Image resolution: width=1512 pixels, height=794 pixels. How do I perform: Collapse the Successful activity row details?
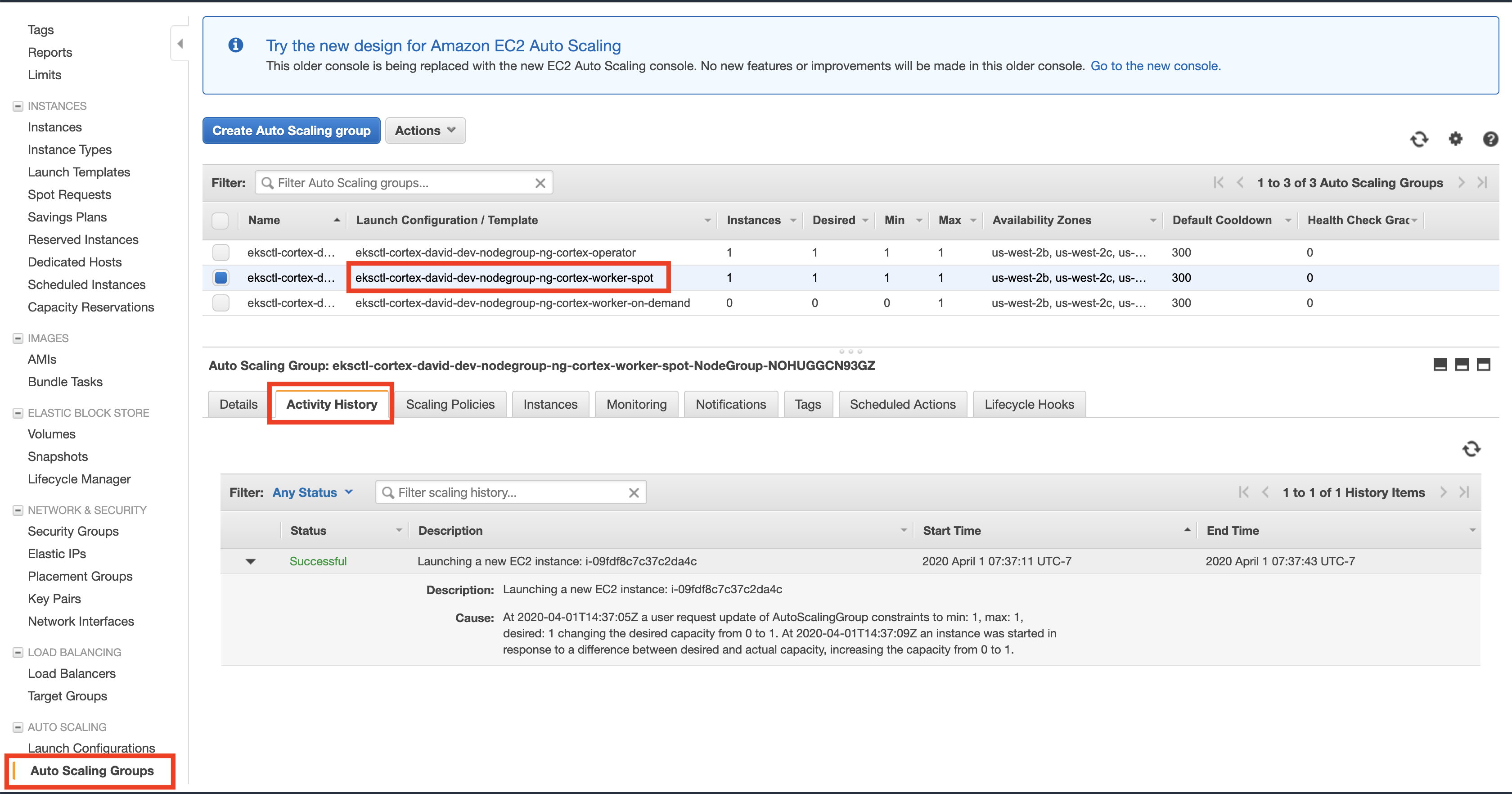(251, 561)
